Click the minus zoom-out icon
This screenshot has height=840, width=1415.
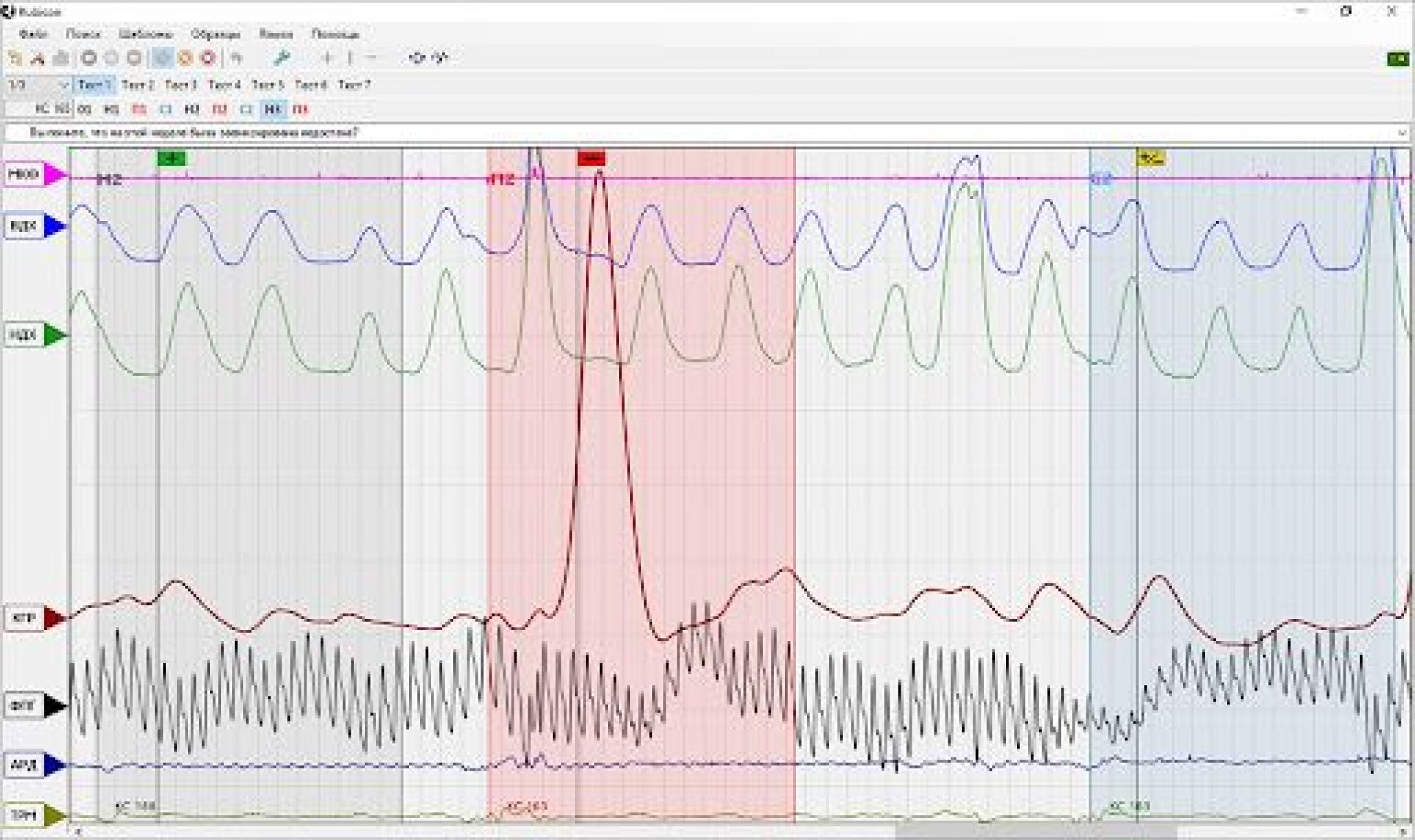[371, 57]
